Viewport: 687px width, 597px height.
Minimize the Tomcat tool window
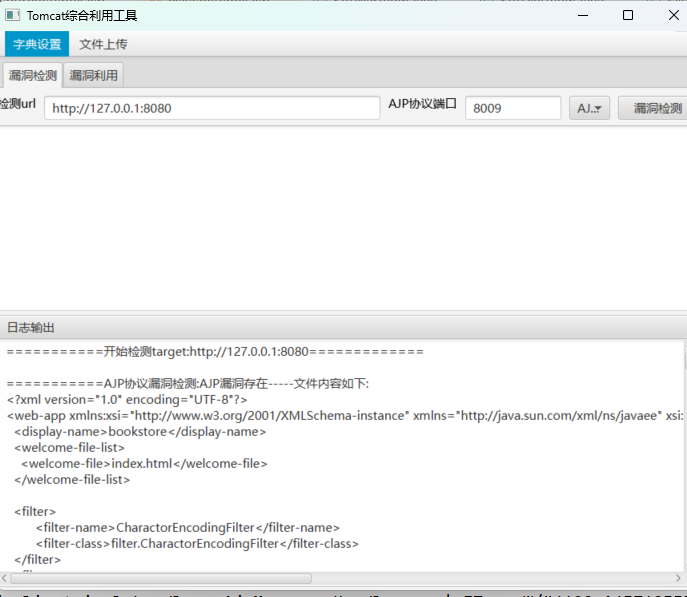point(583,15)
